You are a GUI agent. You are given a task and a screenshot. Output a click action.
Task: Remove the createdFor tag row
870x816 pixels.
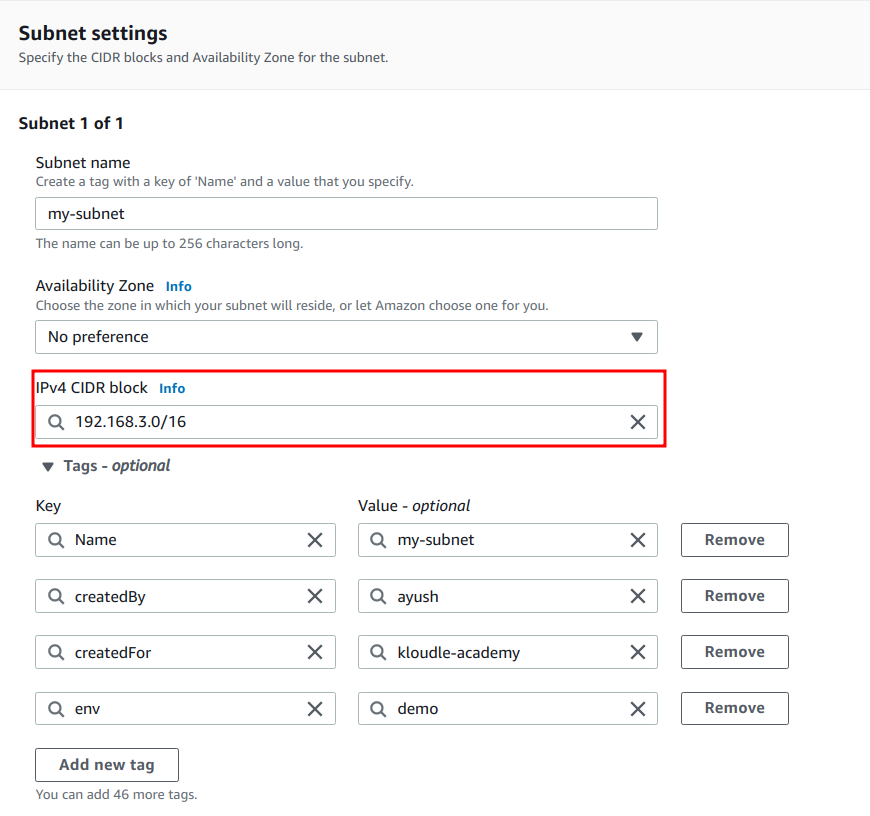pos(735,652)
